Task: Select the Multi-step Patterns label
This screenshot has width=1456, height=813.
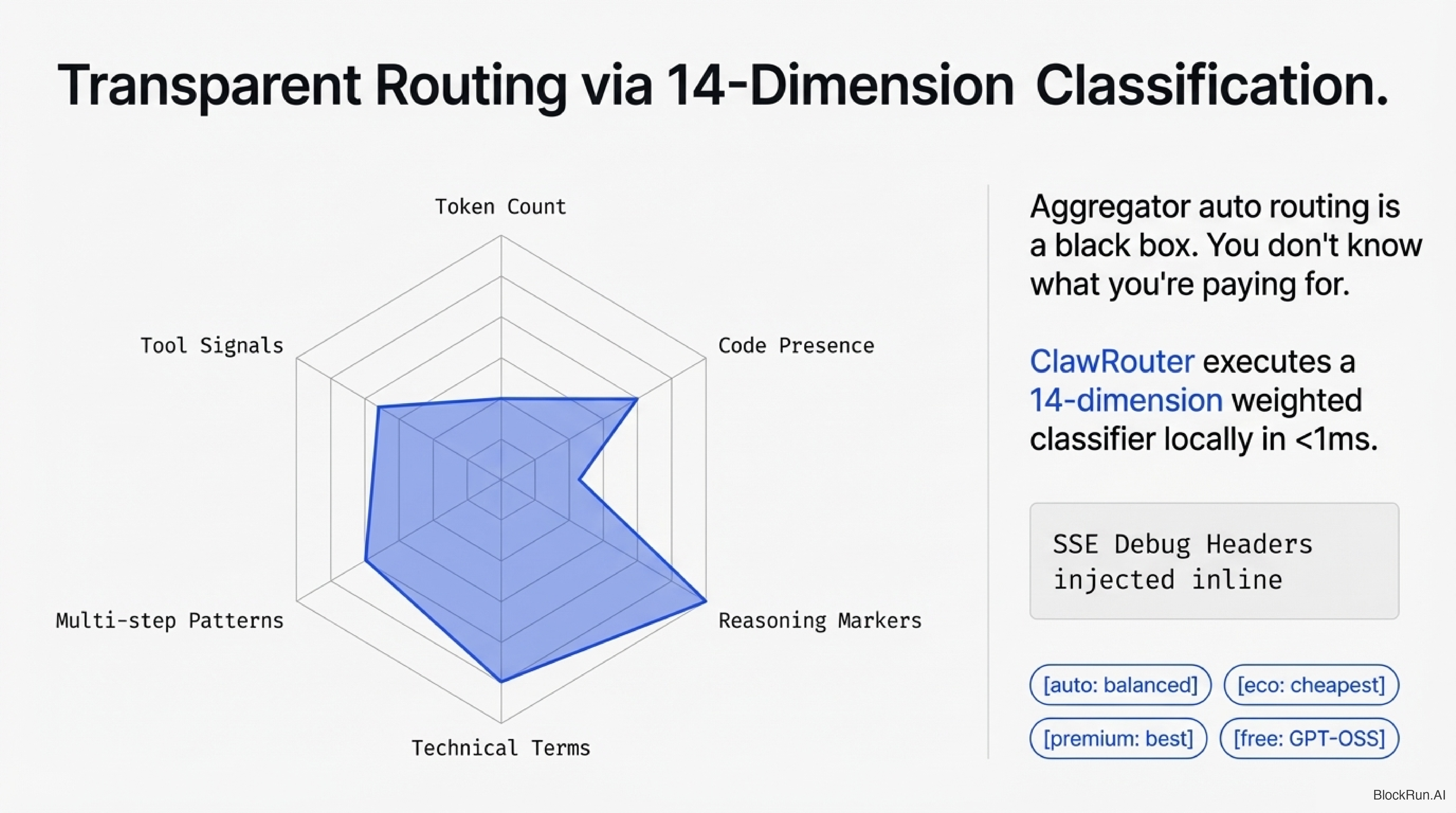Action: click(170, 621)
